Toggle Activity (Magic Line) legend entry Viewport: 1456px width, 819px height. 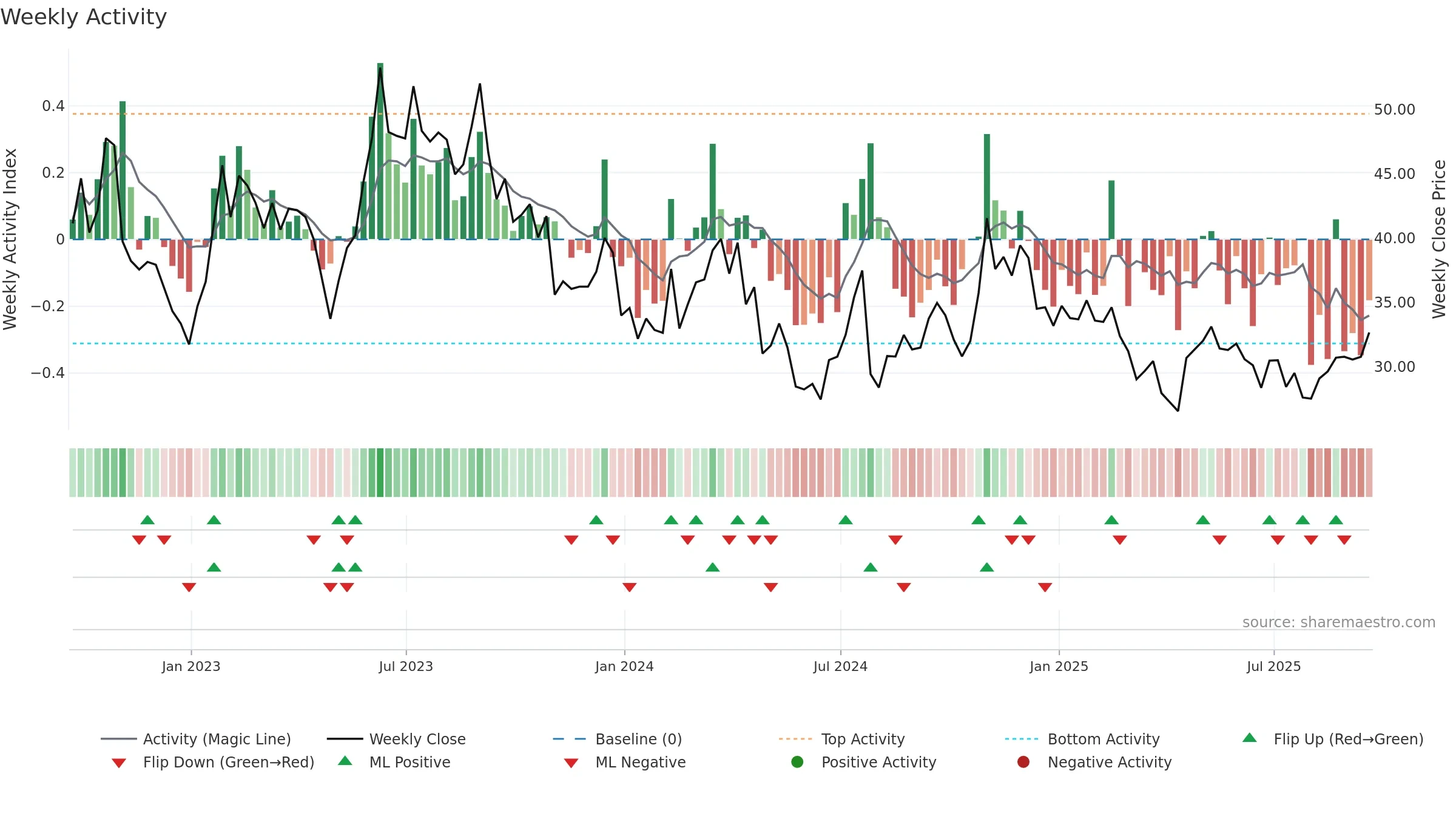[195, 739]
